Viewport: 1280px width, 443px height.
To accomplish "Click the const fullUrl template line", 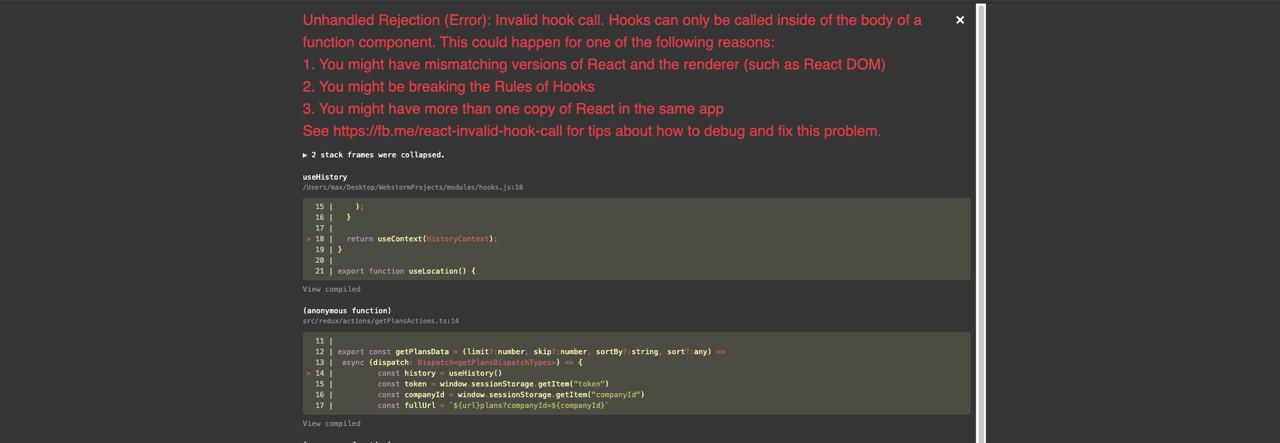I will pyautogui.click(x=492, y=405).
